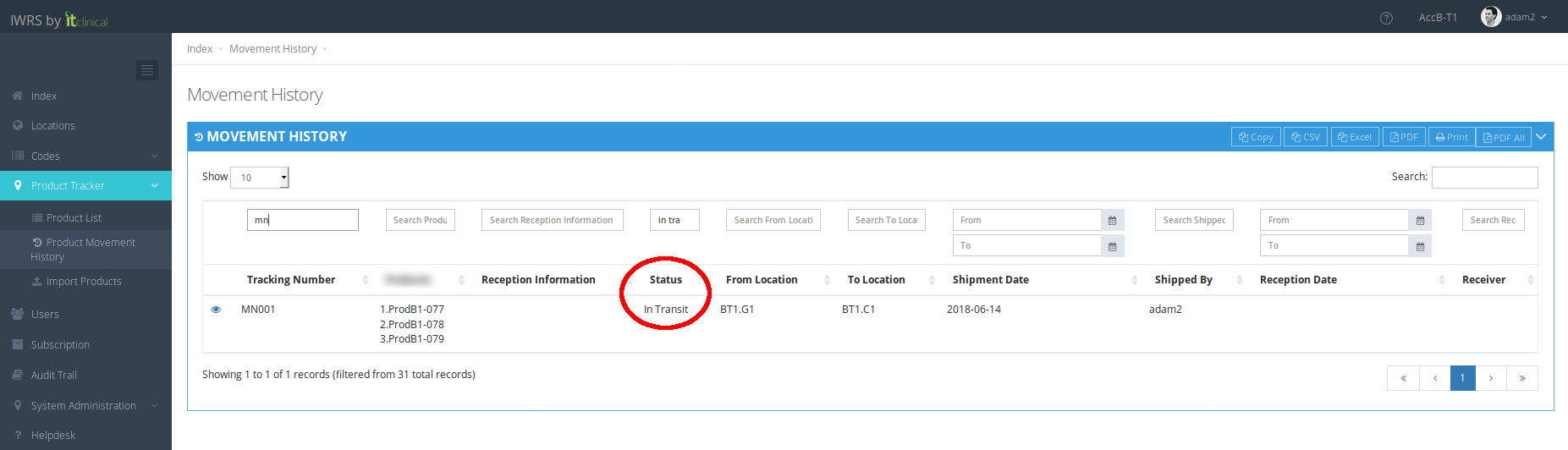This screenshot has height=450, width=1568.
Task: Collapse the Movement History panel chevron
Action: tap(1541, 137)
